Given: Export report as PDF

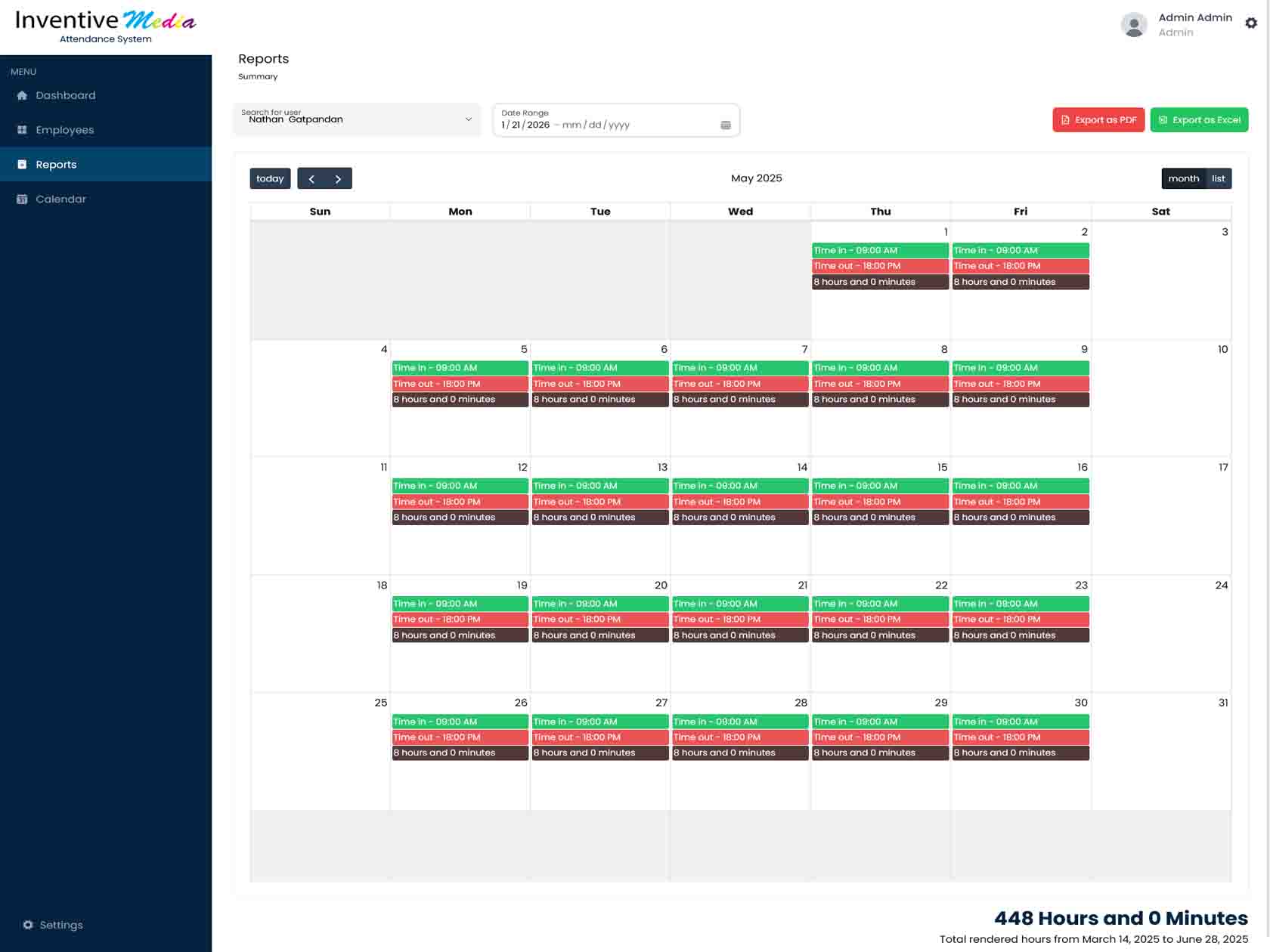Looking at the screenshot, I should 1098,120.
